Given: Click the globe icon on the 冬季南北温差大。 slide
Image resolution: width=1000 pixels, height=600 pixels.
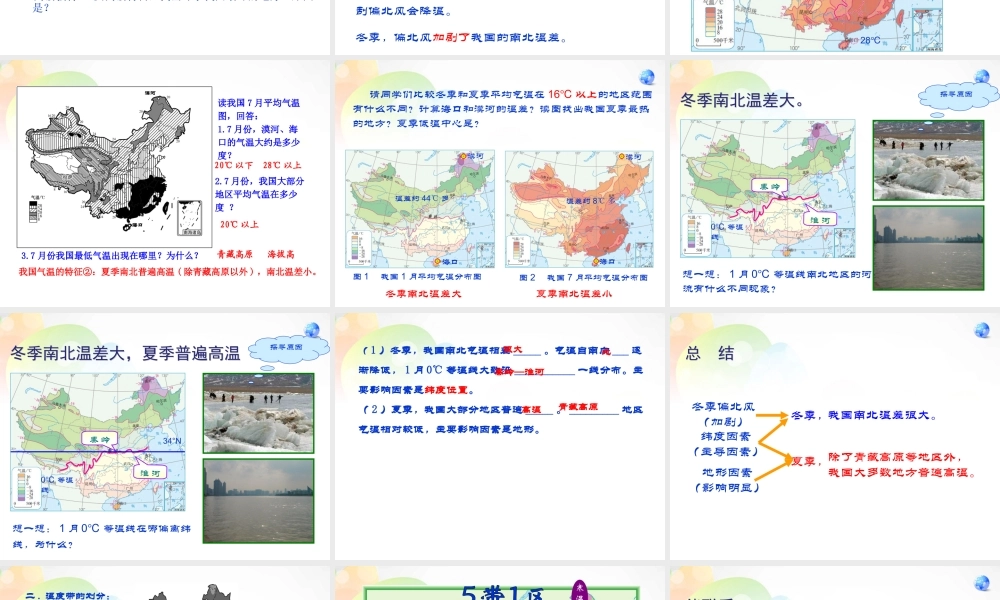Looking at the screenshot, I should [x=982, y=77].
